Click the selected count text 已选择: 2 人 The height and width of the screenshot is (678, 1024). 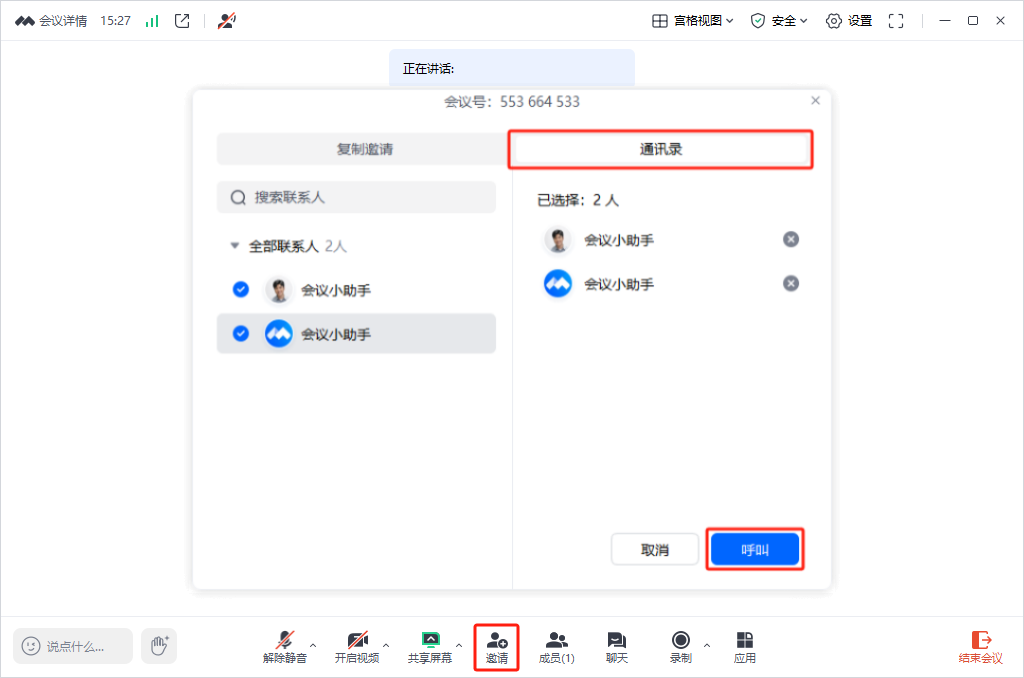pos(578,201)
